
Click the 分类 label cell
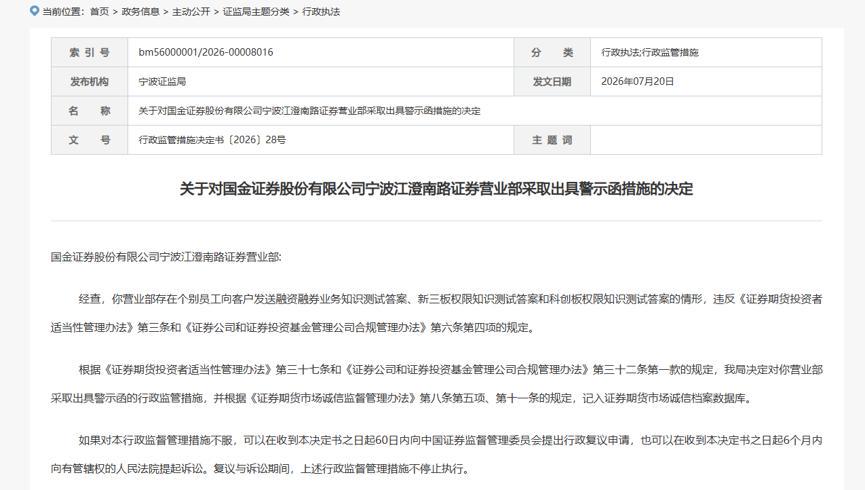[x=552, y=52]
